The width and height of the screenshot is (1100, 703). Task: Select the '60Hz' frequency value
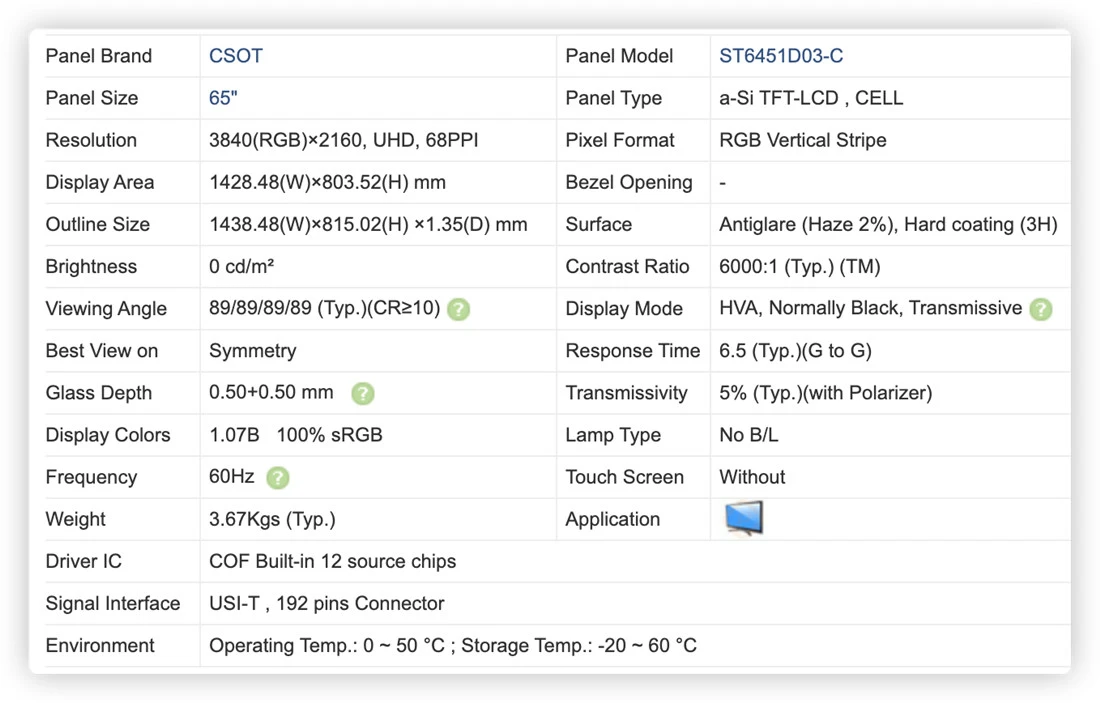232,477
